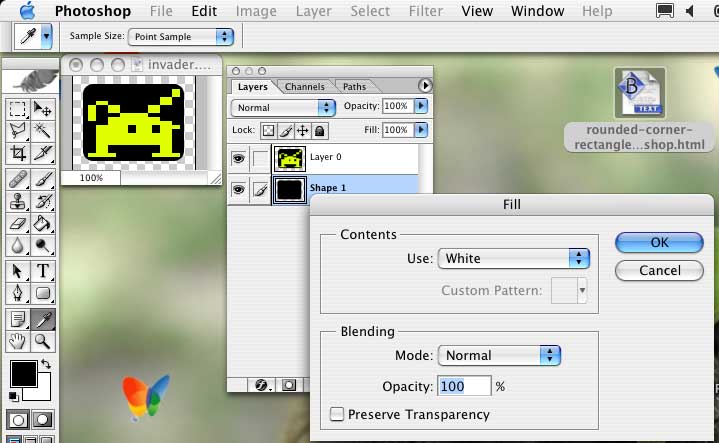
Task: Select the Eyedropper tool in toolbox
Action: [43, 319]
